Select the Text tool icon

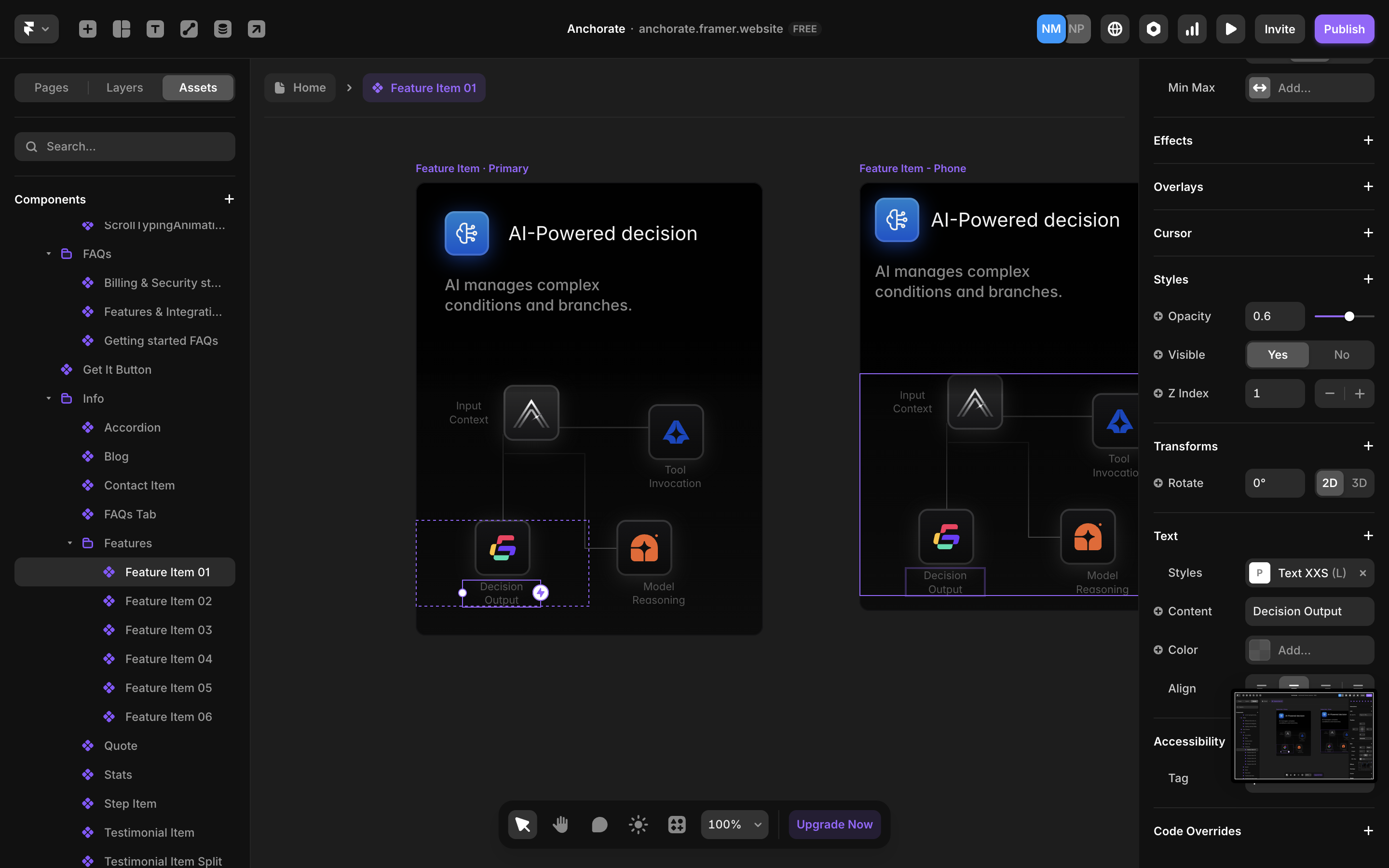coord(155,29)
